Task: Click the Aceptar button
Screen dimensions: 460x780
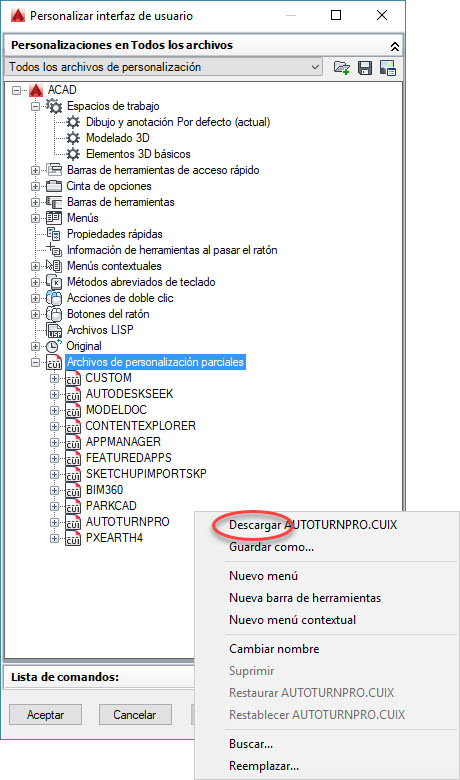Action: [x=45, y=715]
